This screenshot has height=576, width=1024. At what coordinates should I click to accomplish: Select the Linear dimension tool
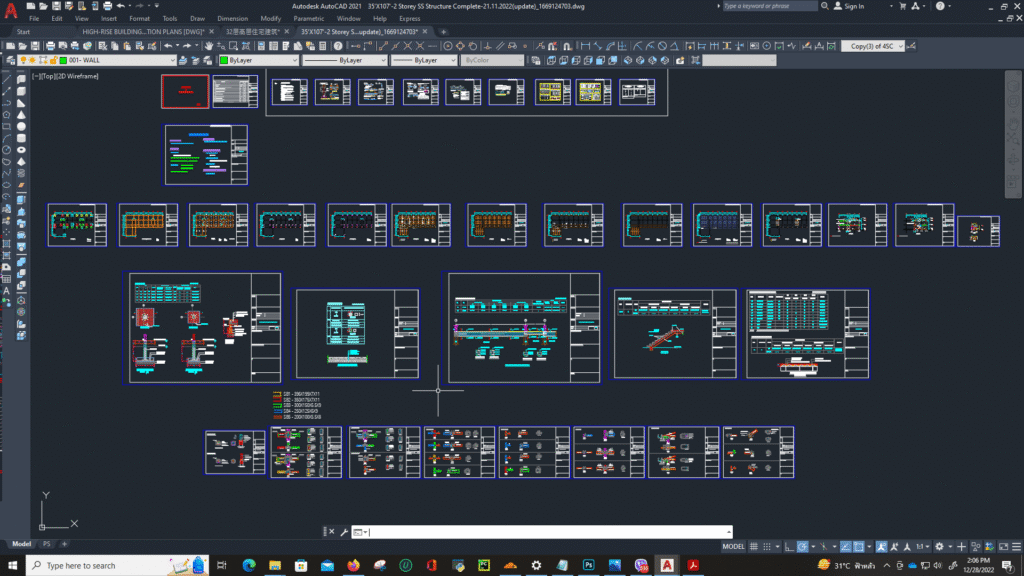[x=585, y=46]
